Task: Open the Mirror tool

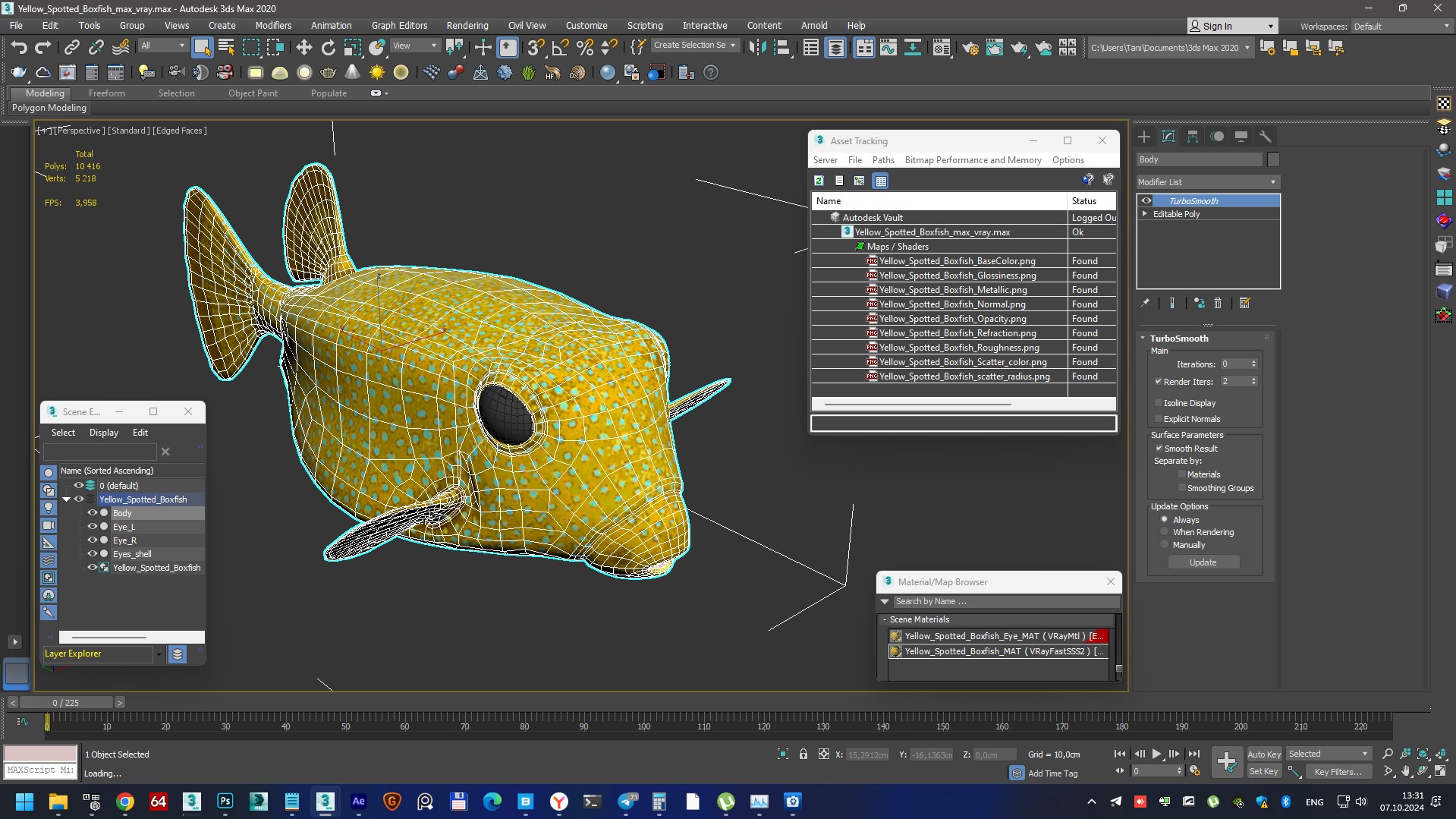Action: tap(756, 48)
